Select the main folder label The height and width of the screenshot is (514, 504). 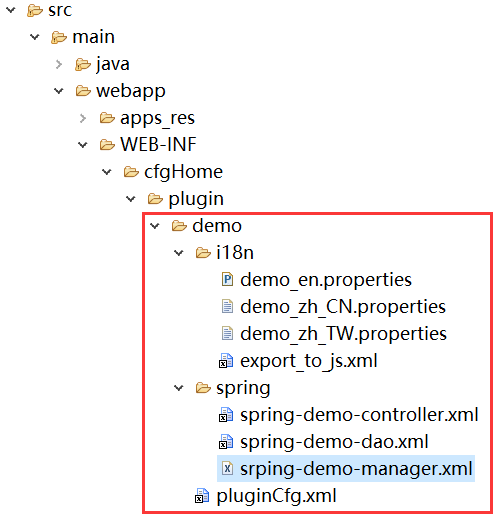[x=94, y=37]
